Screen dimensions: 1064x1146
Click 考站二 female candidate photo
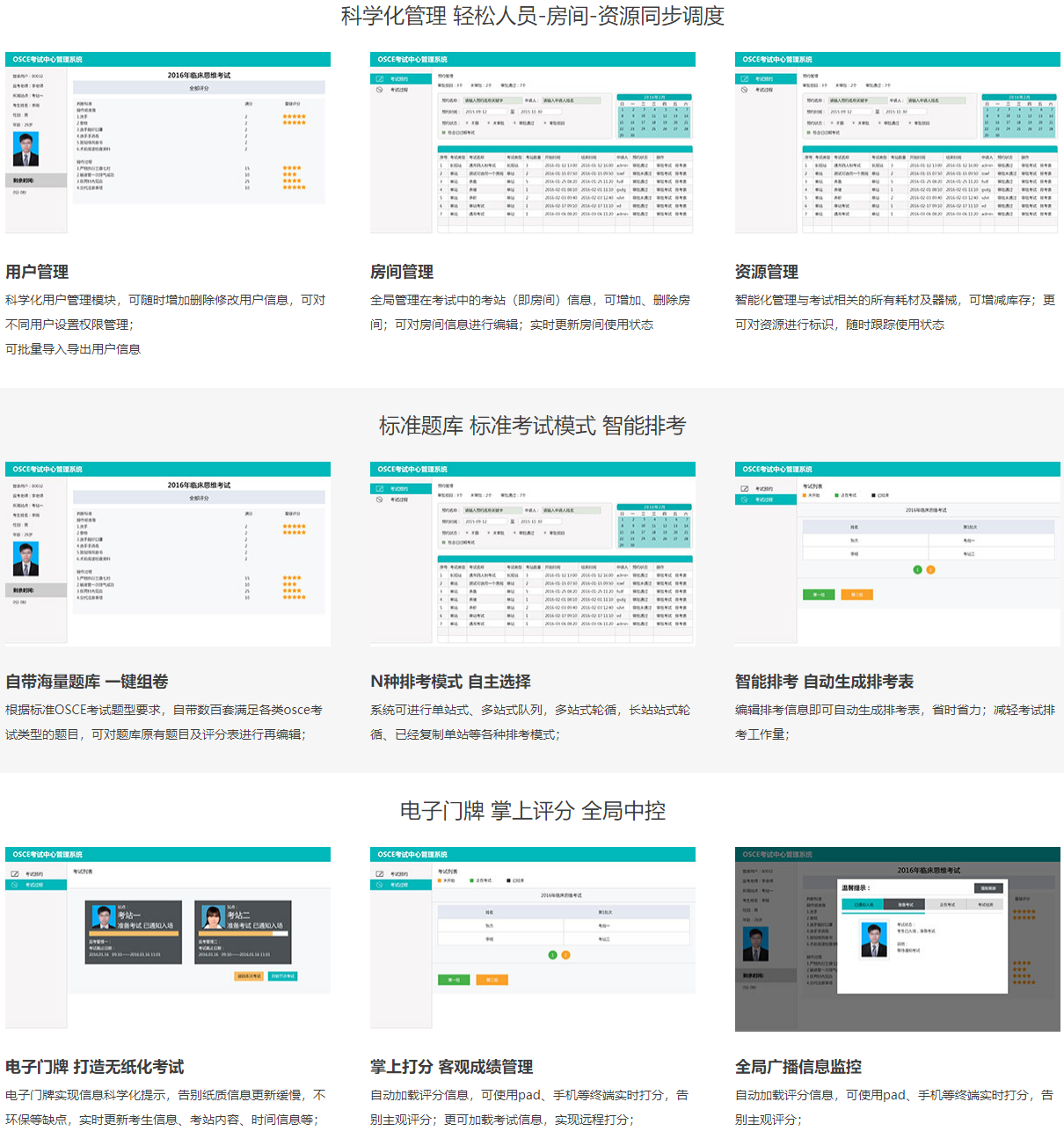click(x=212, y=917)
